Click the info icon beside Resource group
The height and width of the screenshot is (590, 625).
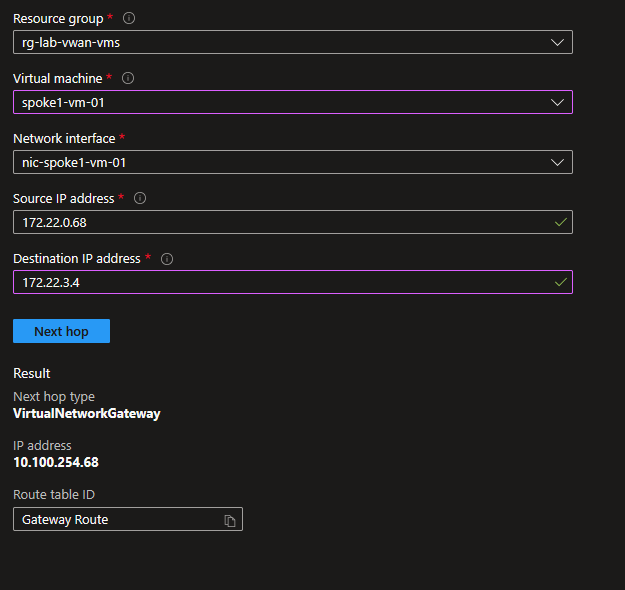[x=130, y=18]
